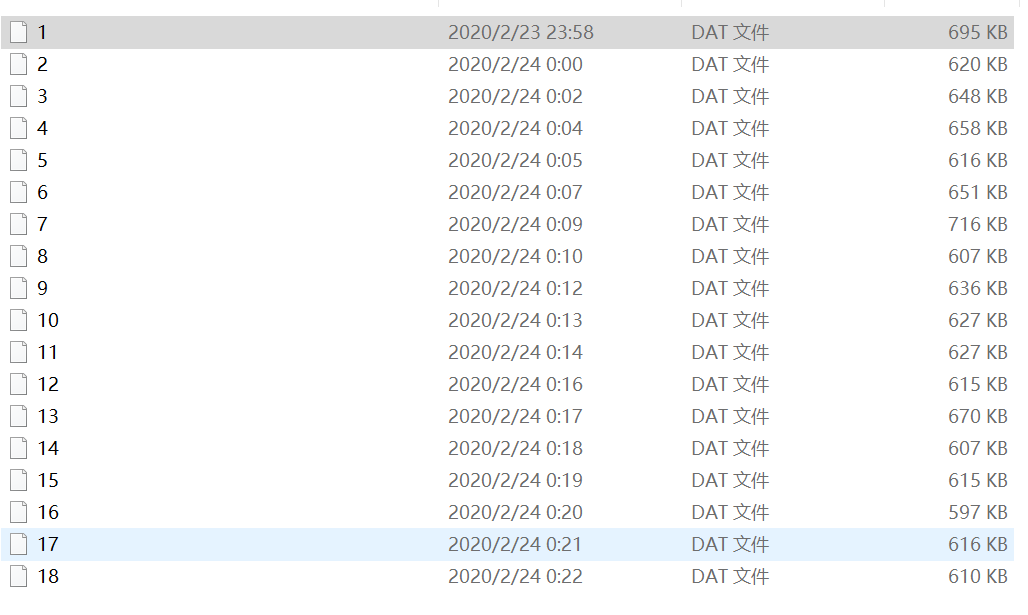Screen dimensions: 1028x615
Task: Click the 716 KB size entry
Action: click(978, 224)
